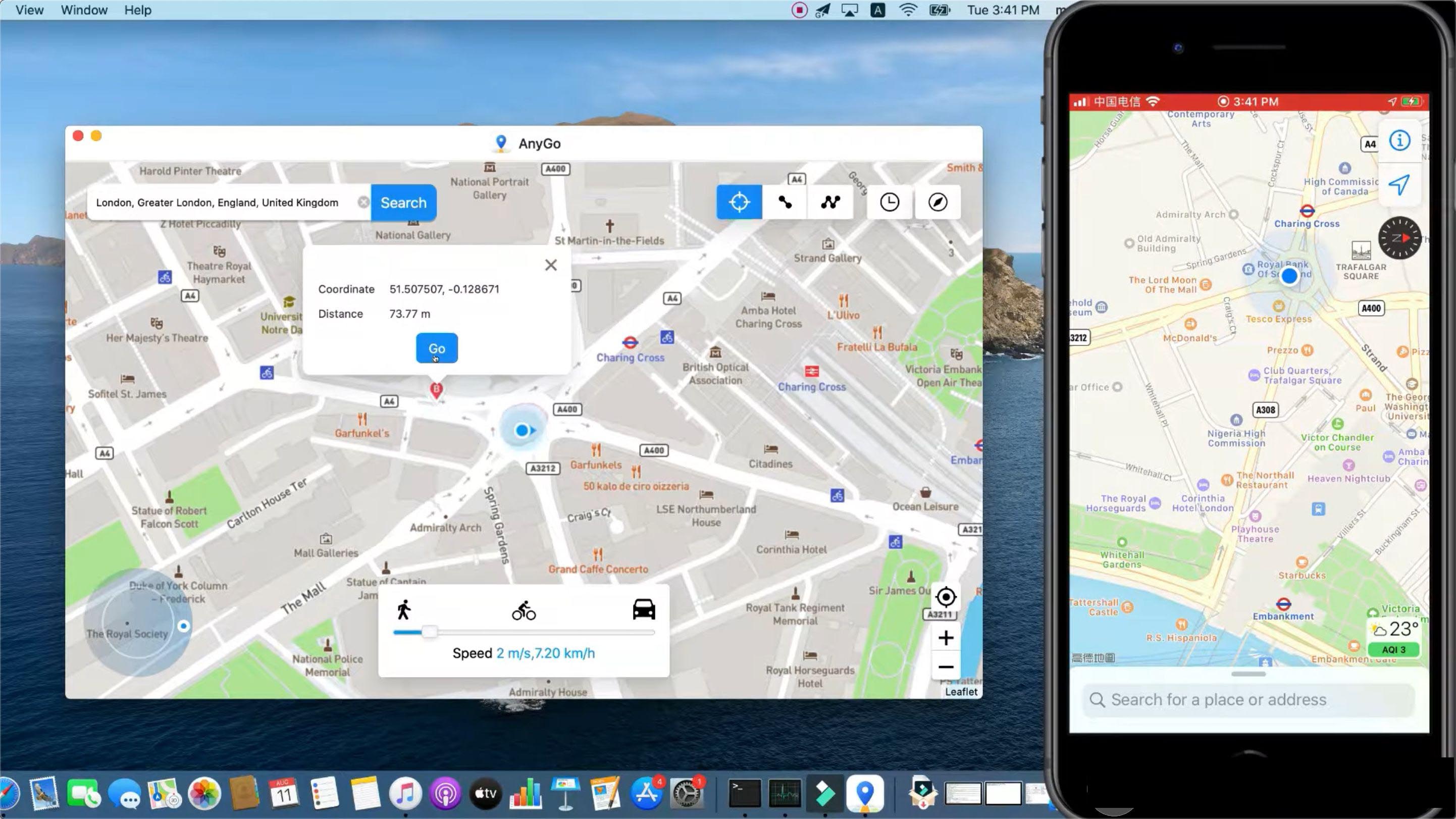Click the screen recording stop icon
This screenshot has width=1456, height=819.
(x=799, y=10)
